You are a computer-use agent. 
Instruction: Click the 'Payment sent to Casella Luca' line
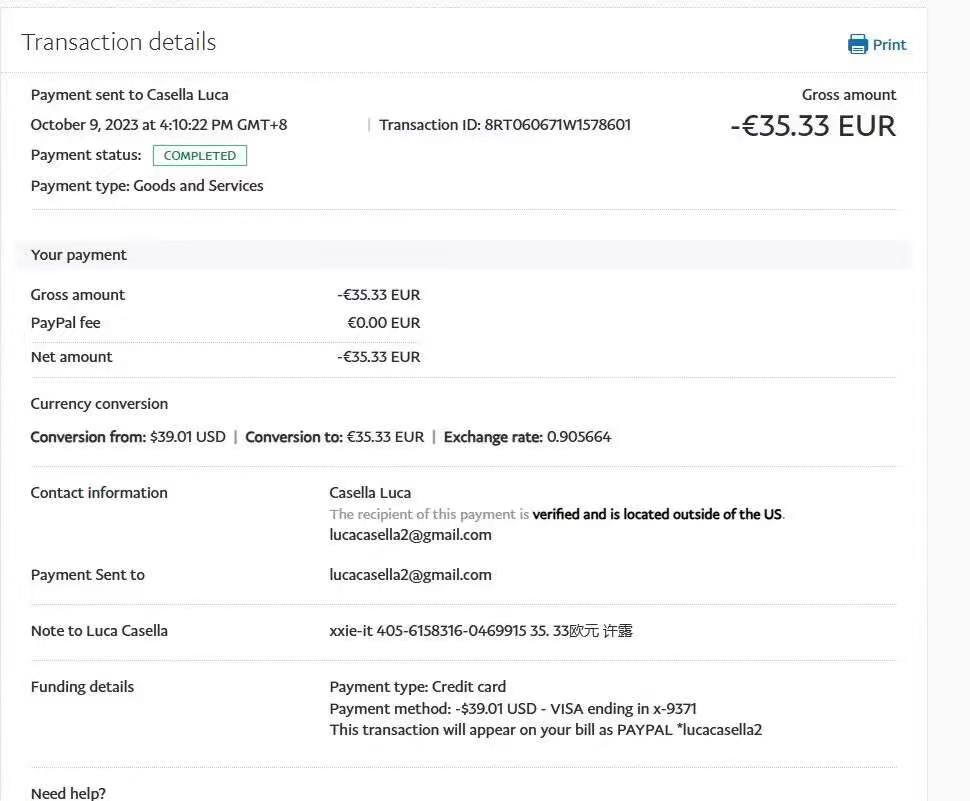129,95
